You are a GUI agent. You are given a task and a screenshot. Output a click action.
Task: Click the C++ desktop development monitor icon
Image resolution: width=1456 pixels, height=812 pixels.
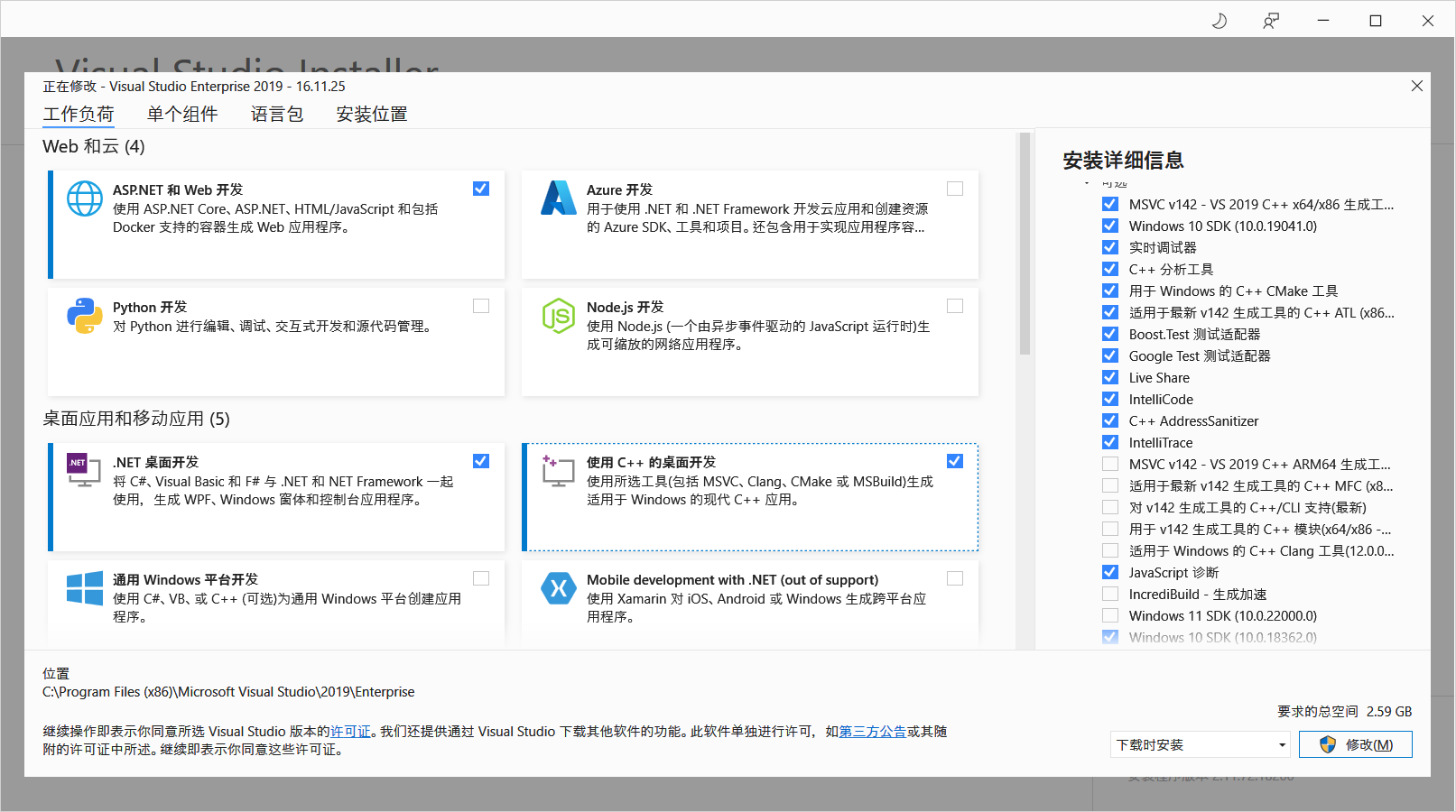[559, 471]
